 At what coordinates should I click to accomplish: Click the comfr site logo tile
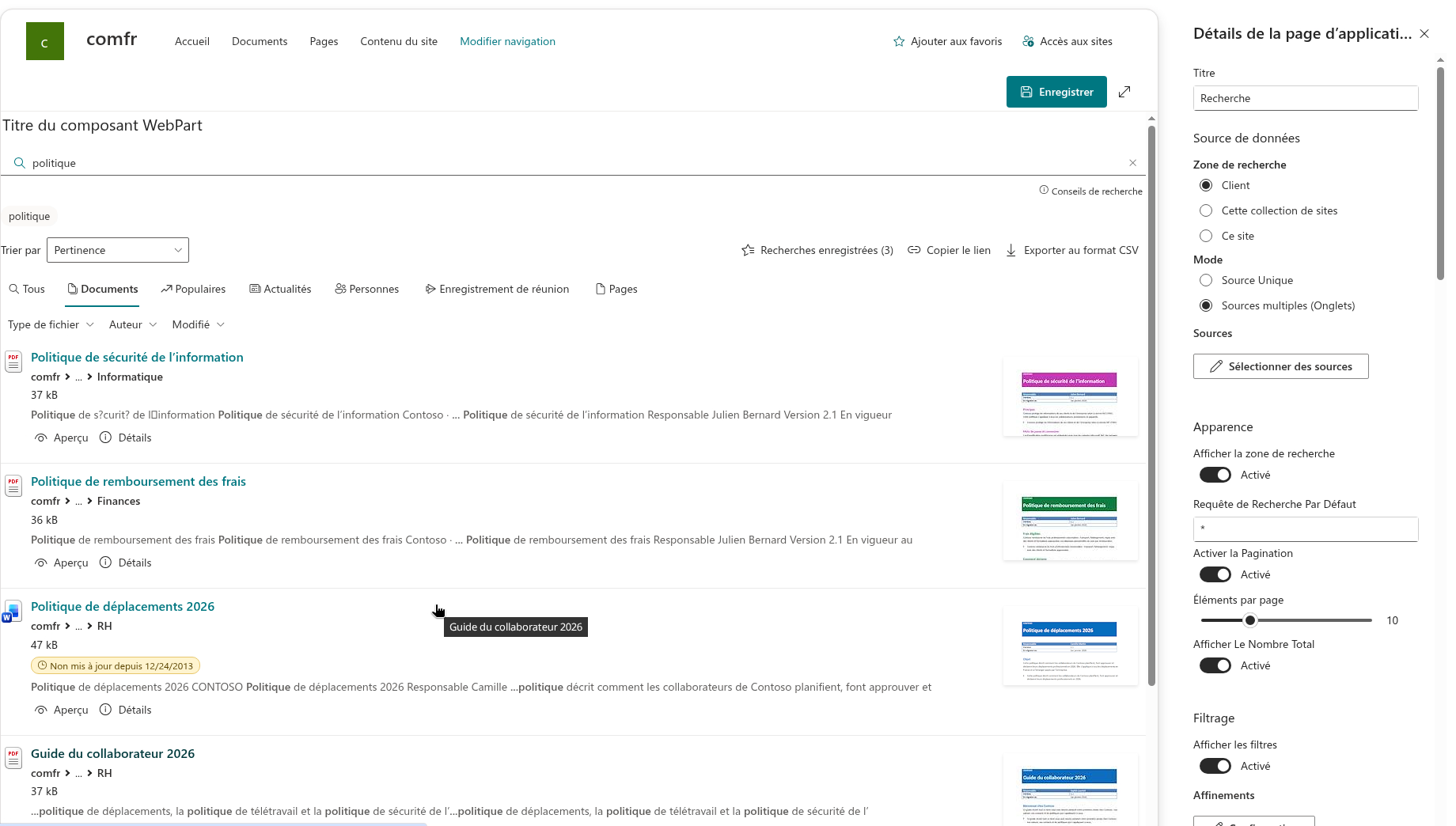(45, 41)
